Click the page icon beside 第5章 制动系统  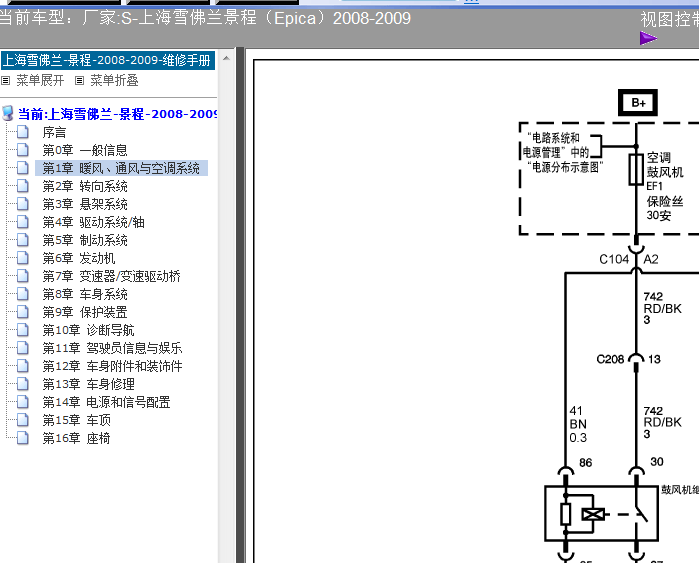23,240
